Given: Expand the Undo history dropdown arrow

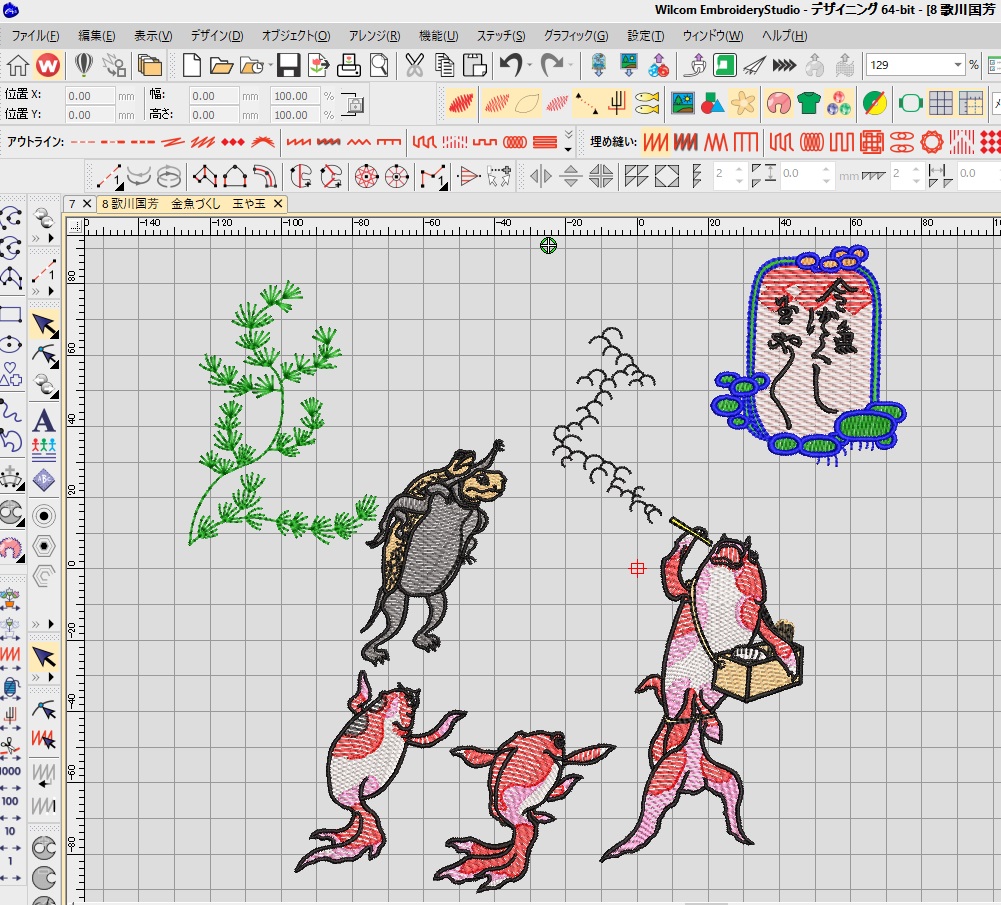Looking at the screenshot, I should point(529,65).
